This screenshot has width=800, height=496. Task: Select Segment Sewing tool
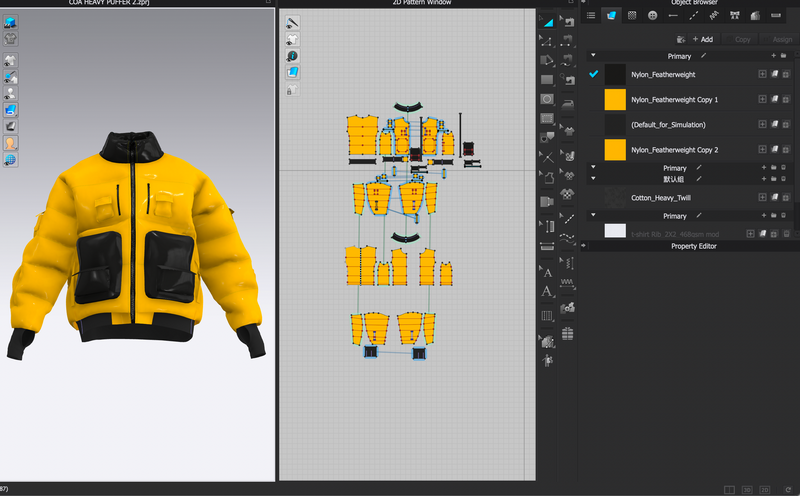click(x=567, y=41)
